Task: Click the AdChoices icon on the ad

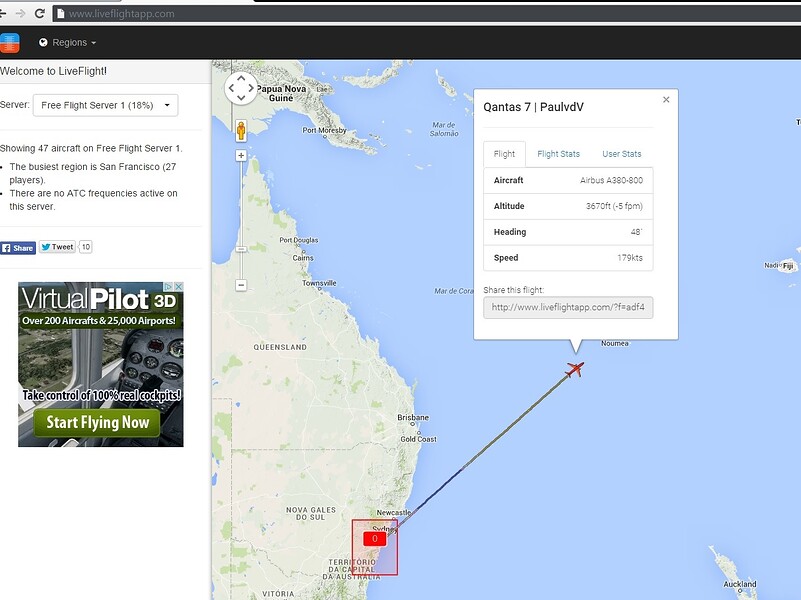Action: point(169,287)
